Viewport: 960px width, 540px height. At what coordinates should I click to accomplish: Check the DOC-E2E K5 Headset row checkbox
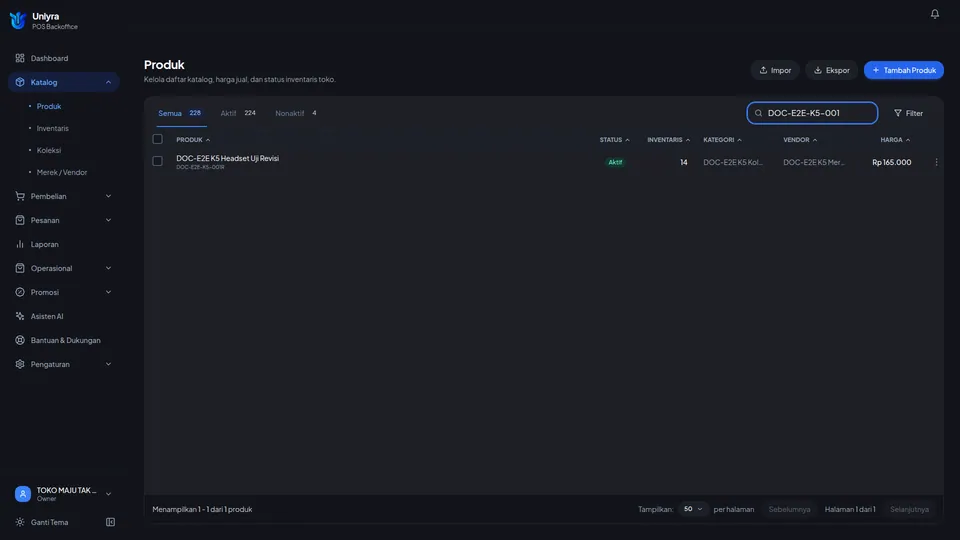(x=157, y=161)
